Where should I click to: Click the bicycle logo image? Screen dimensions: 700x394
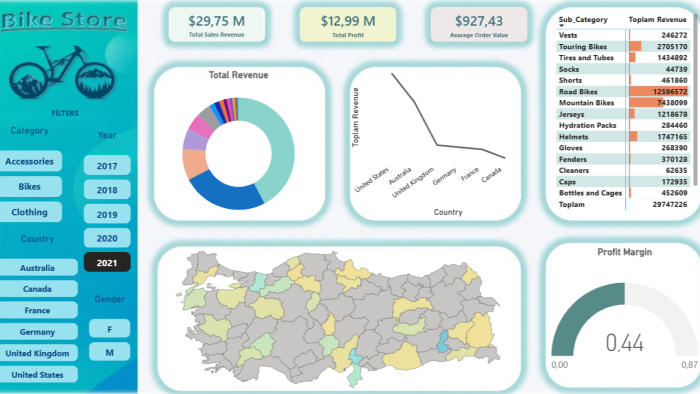62,71
